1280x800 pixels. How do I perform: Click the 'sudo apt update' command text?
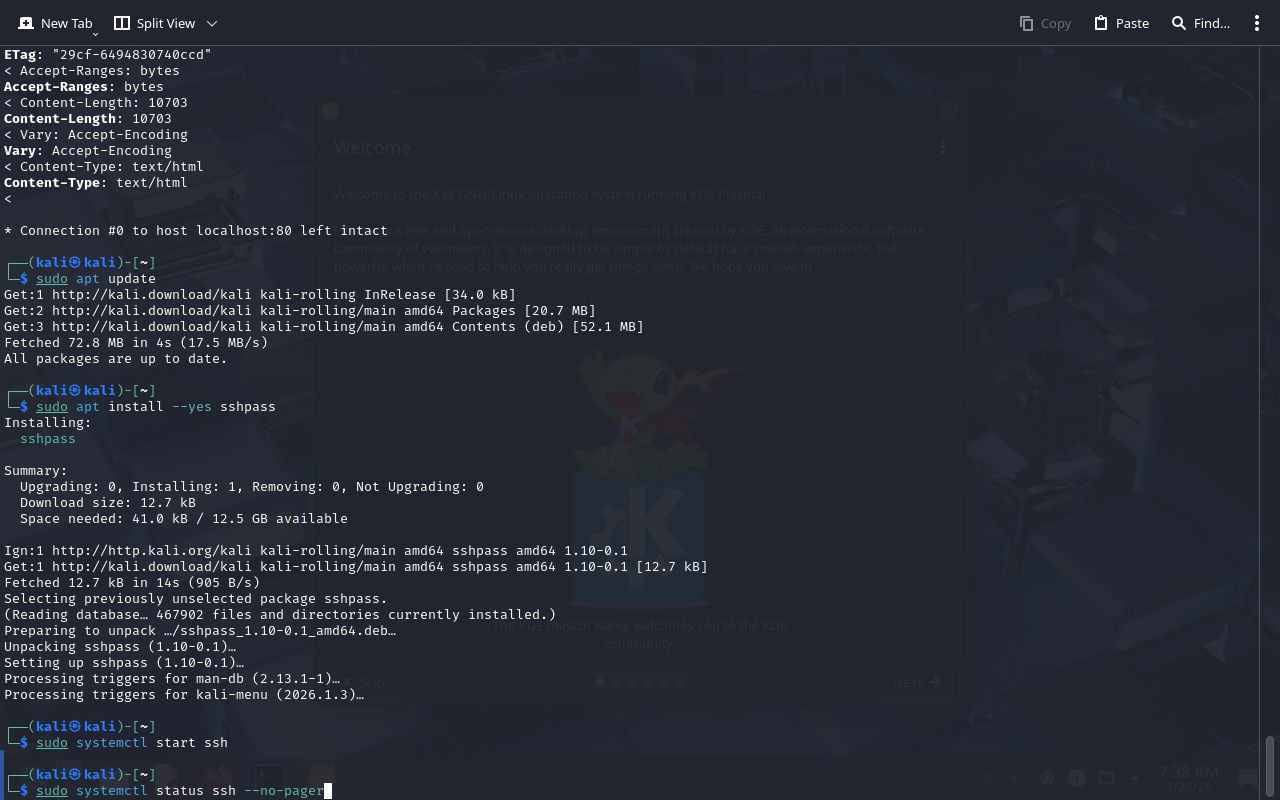(x=96, y=279)
